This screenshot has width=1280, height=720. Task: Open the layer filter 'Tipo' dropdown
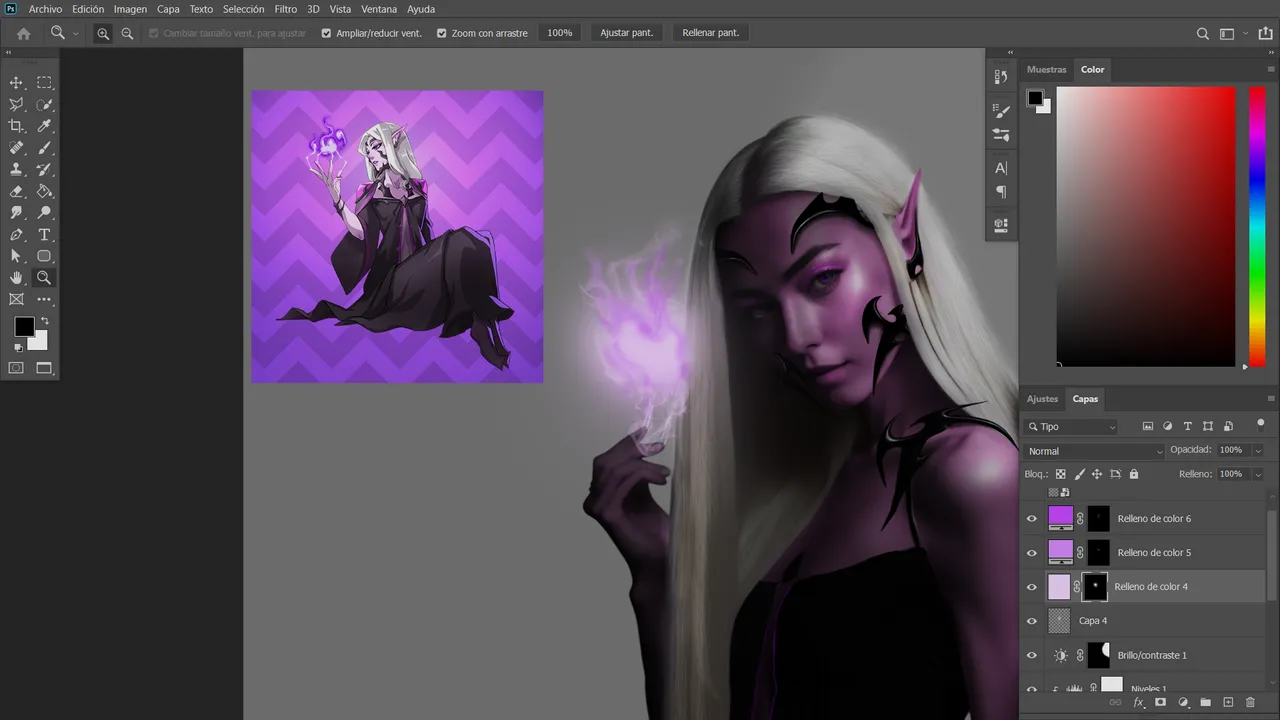click(x=1072, y=427)
